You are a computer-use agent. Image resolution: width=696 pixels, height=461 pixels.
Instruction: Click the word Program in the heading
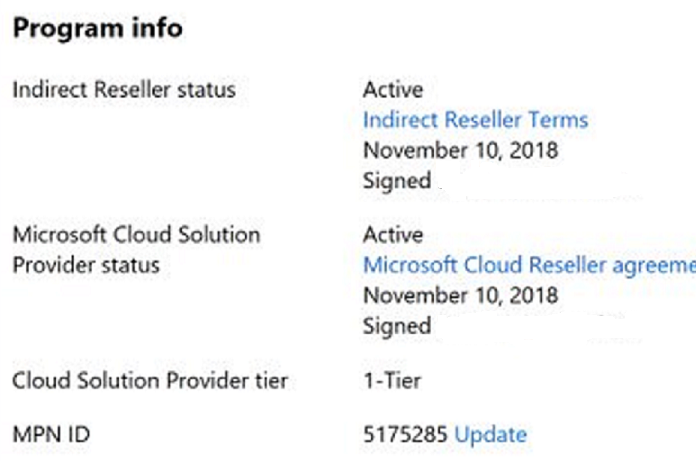(61, 28)
